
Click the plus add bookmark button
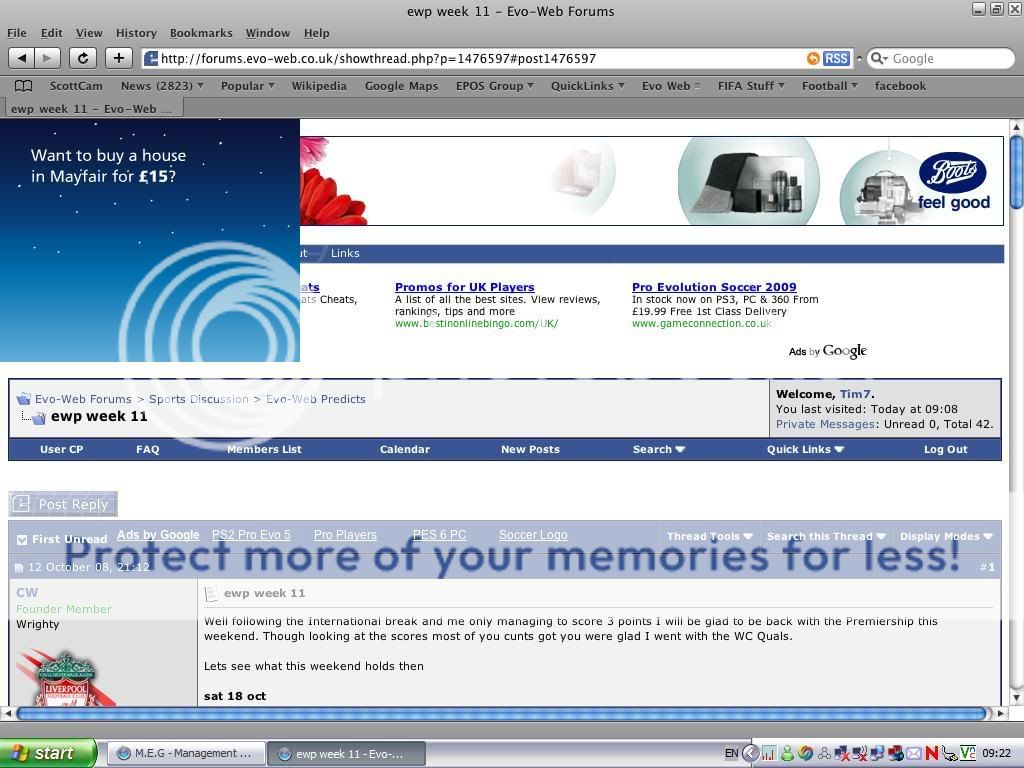coord(119,58)
